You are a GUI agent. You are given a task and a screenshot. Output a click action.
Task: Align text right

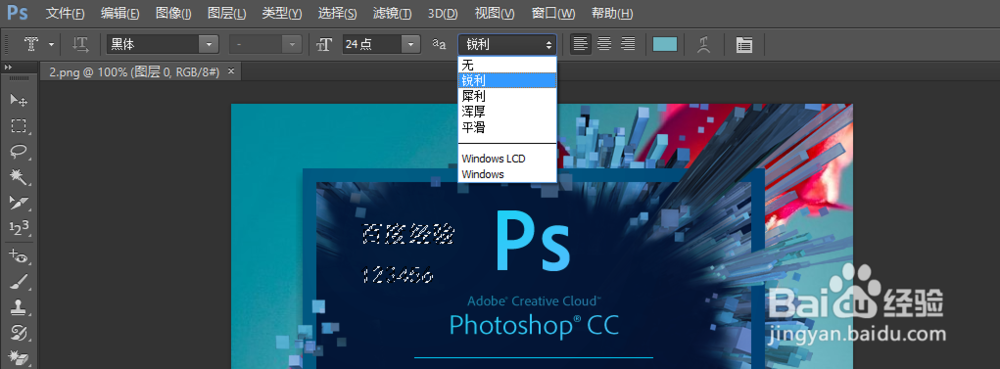pos(628,44)
